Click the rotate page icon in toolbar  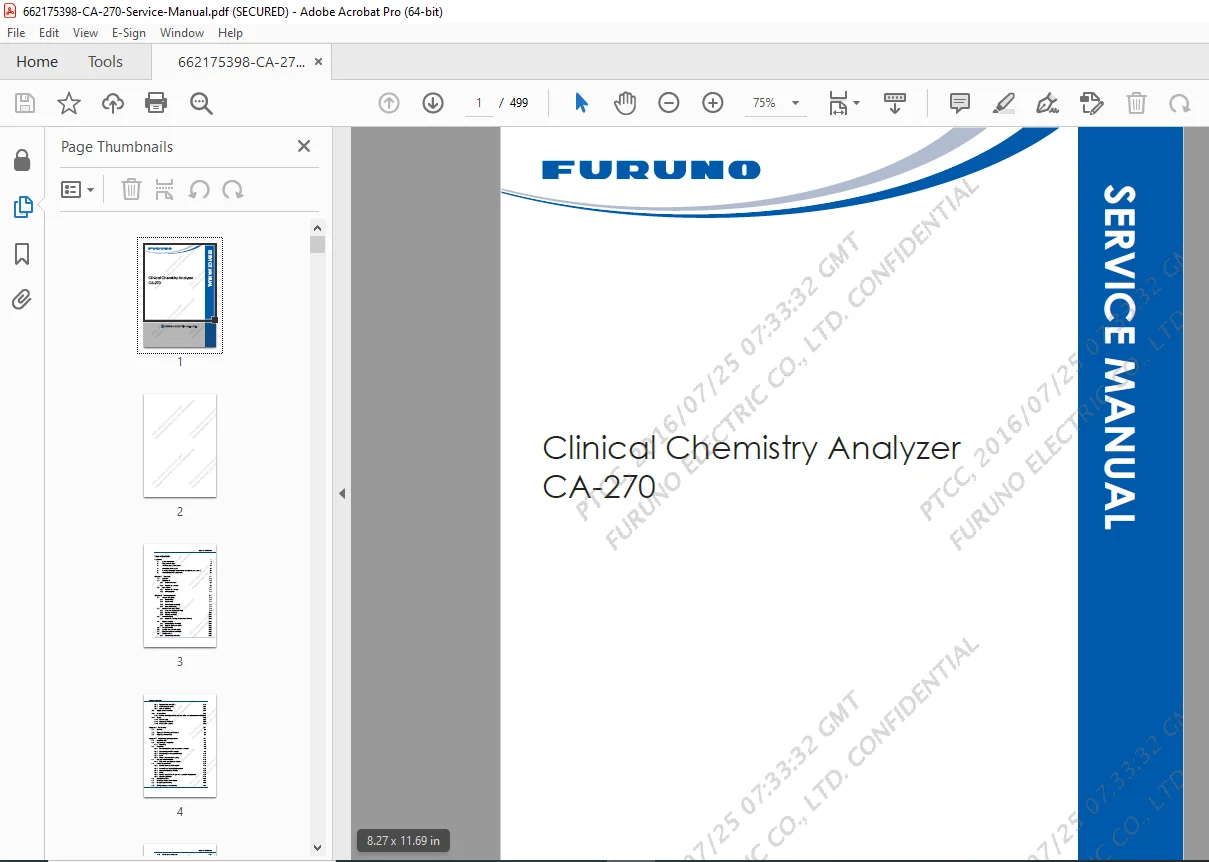coord(1180,103)
